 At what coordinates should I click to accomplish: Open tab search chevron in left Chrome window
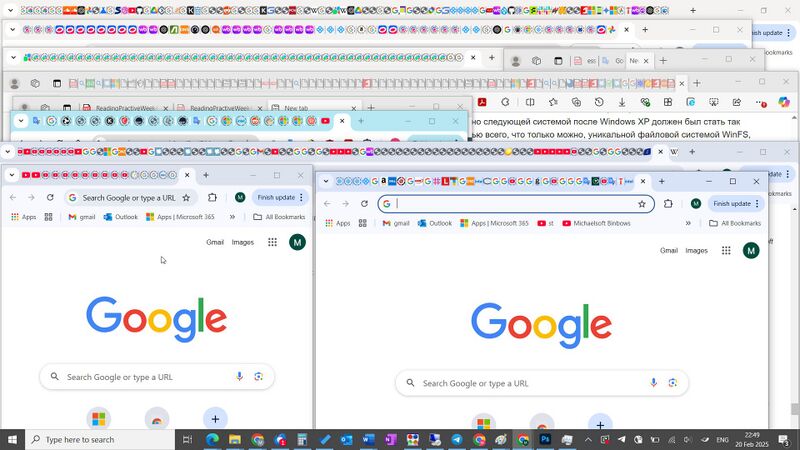(x=12, y=175)
